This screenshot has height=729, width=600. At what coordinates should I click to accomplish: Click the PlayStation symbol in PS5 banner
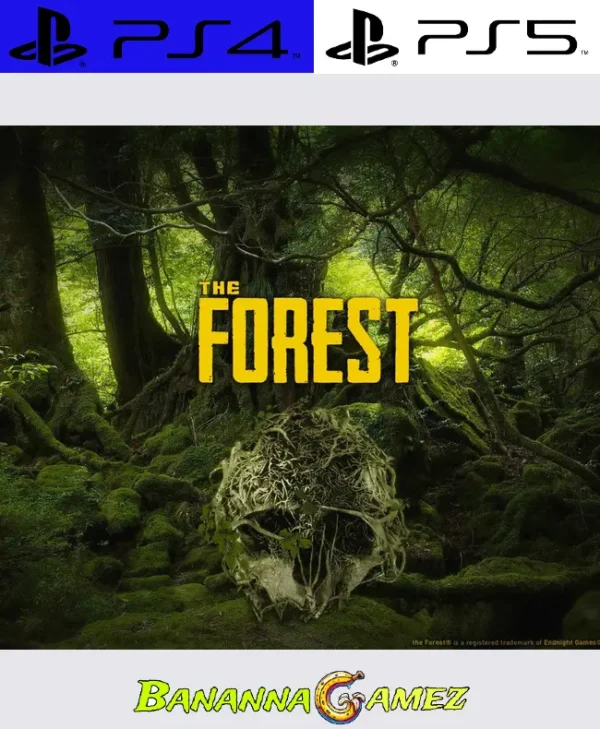point(362,38)
